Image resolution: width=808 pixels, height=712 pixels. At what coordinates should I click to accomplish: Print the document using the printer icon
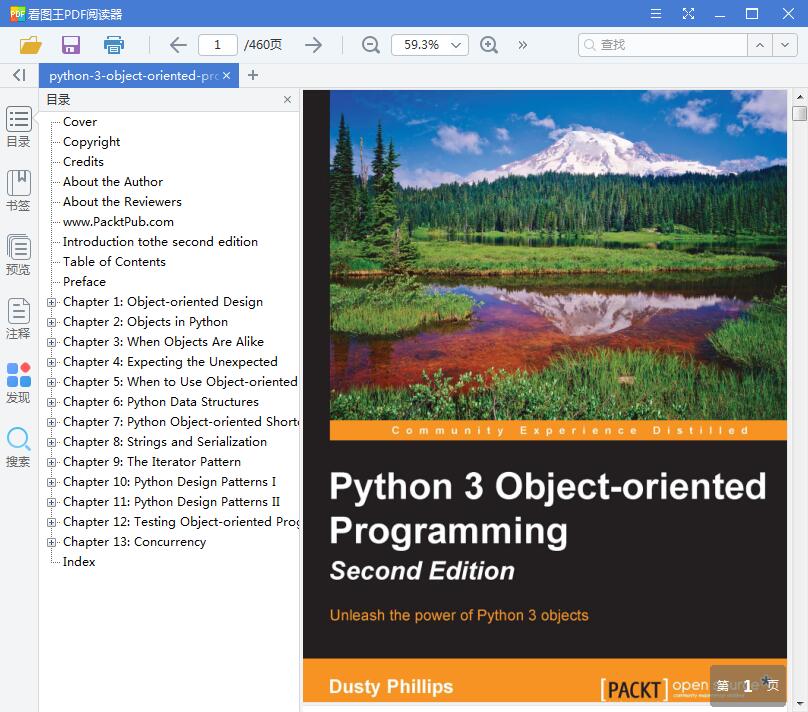113,45
